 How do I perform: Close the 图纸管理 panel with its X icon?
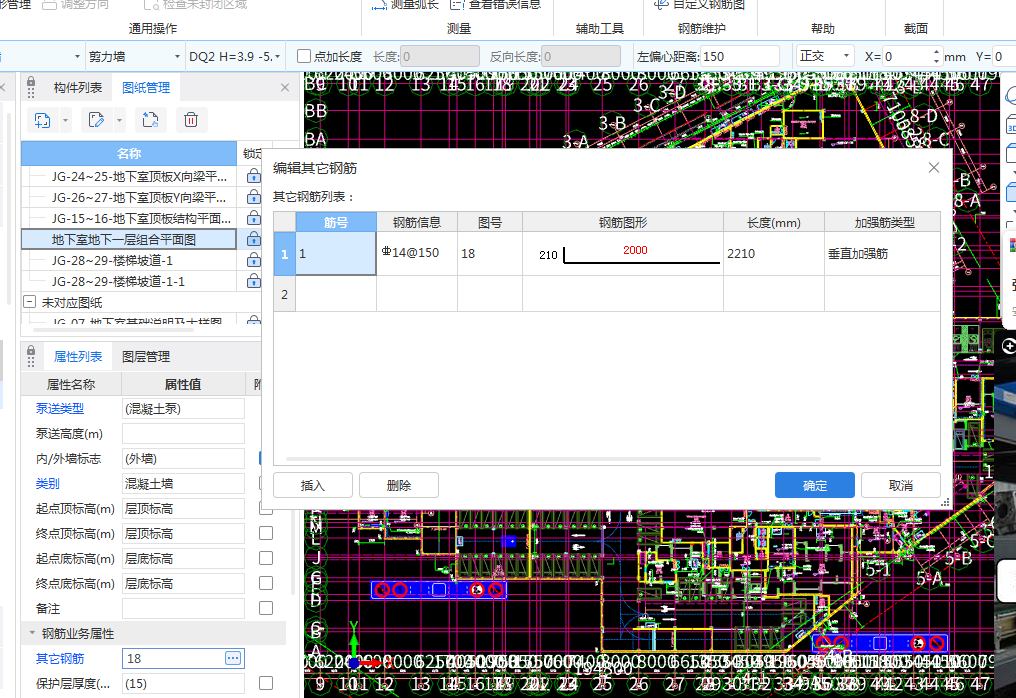click(285, 88)
